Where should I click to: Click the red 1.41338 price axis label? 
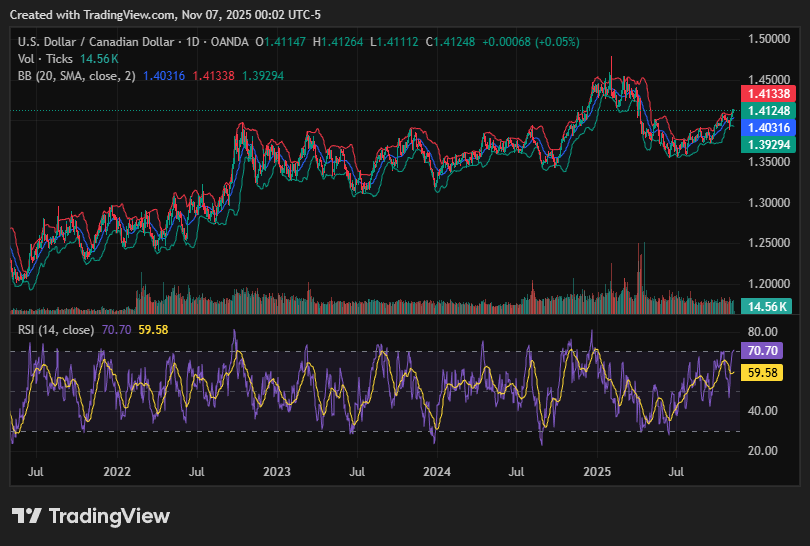click(x=771, y=93)
